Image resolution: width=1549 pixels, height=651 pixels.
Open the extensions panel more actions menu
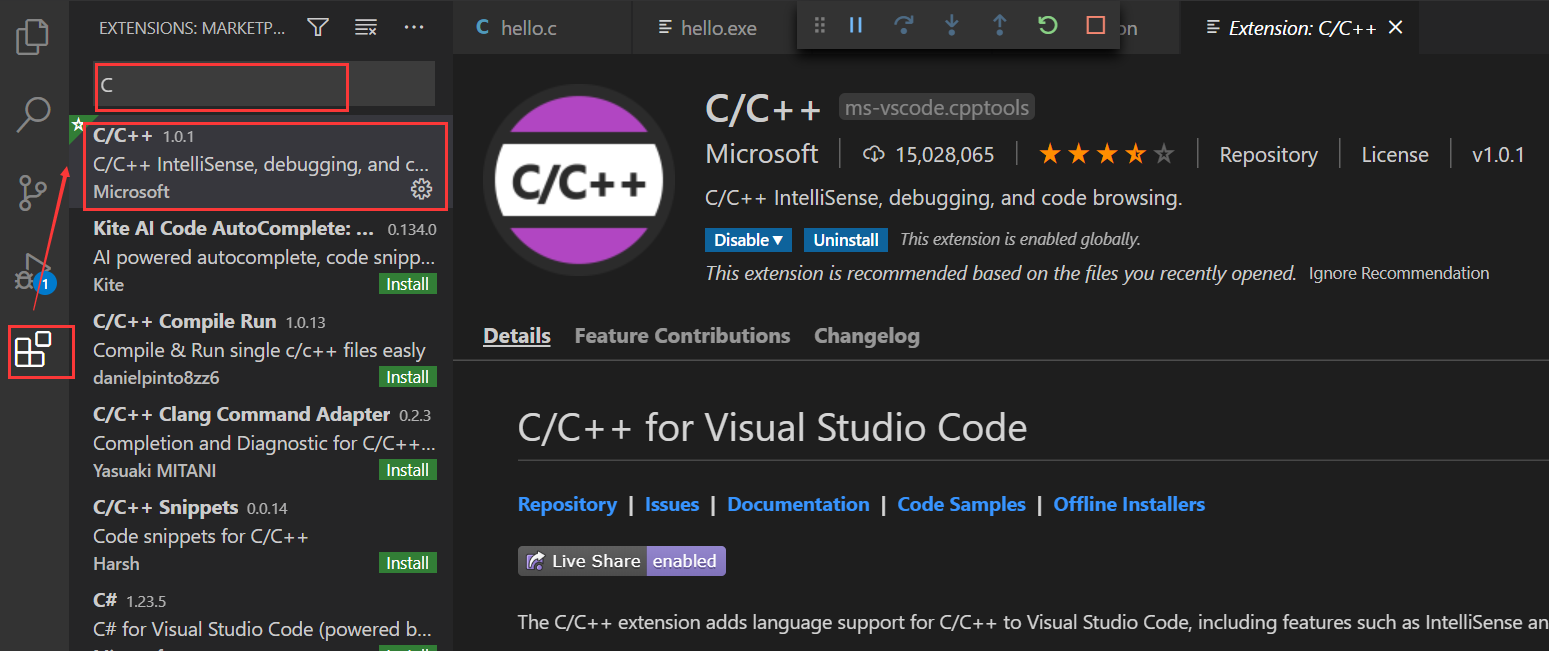[414, 28]
